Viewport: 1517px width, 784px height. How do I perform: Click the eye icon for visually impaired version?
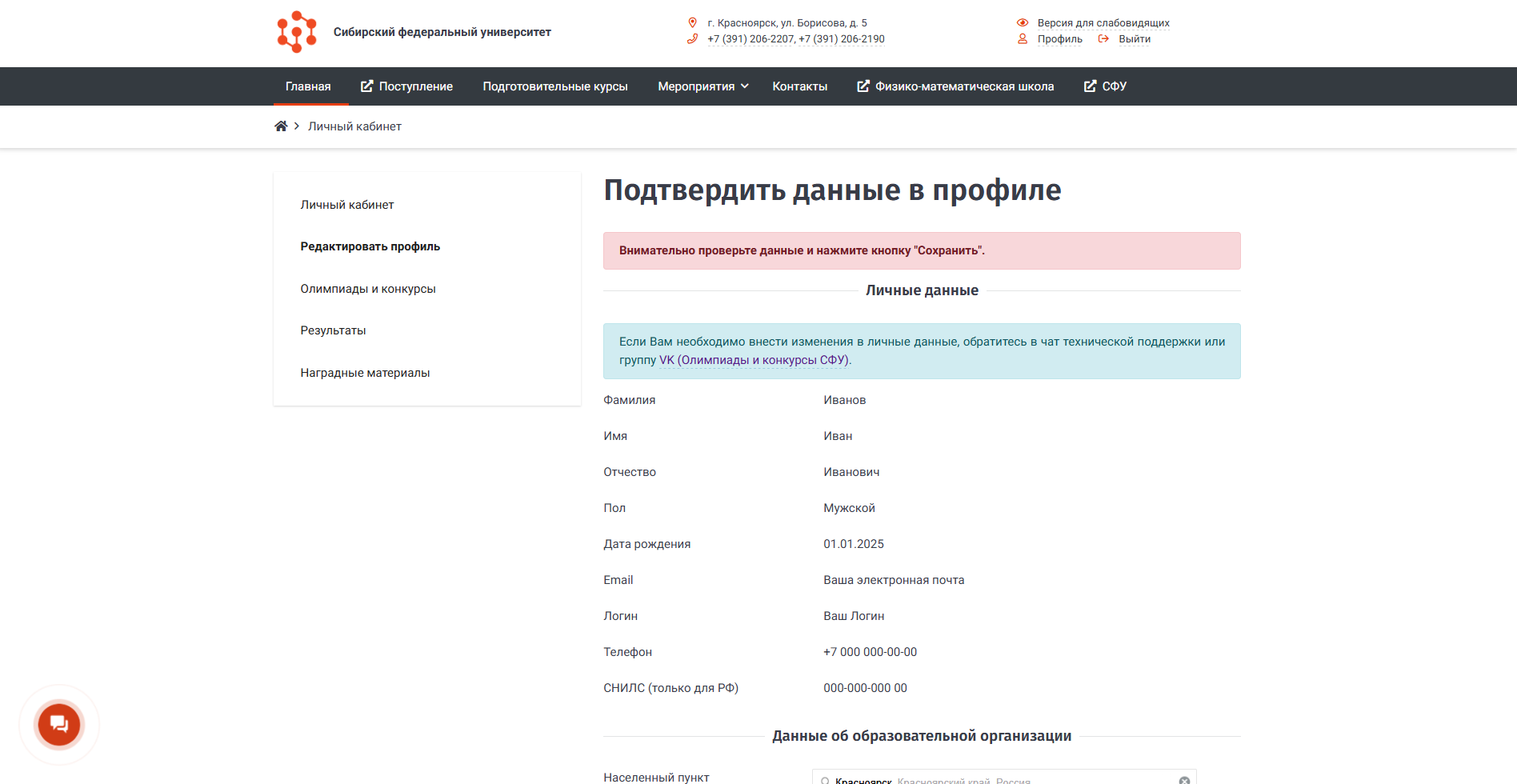pyautogui.click(x=1022, y=23)
